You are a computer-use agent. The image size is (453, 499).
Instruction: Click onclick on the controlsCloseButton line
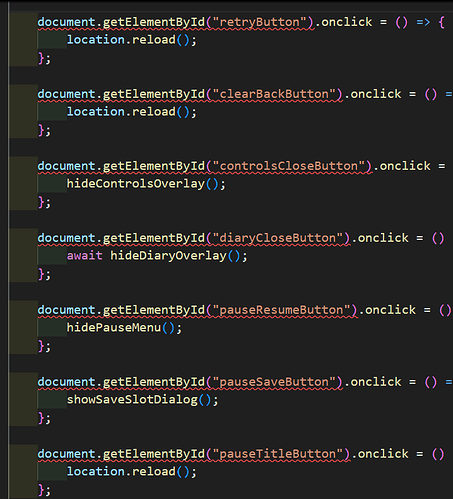405,166
